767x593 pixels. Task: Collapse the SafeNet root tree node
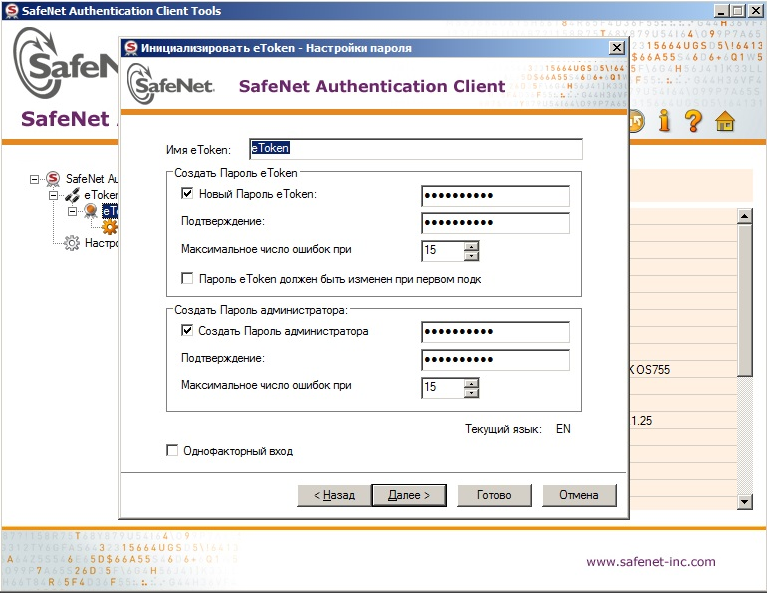(34, 179)
